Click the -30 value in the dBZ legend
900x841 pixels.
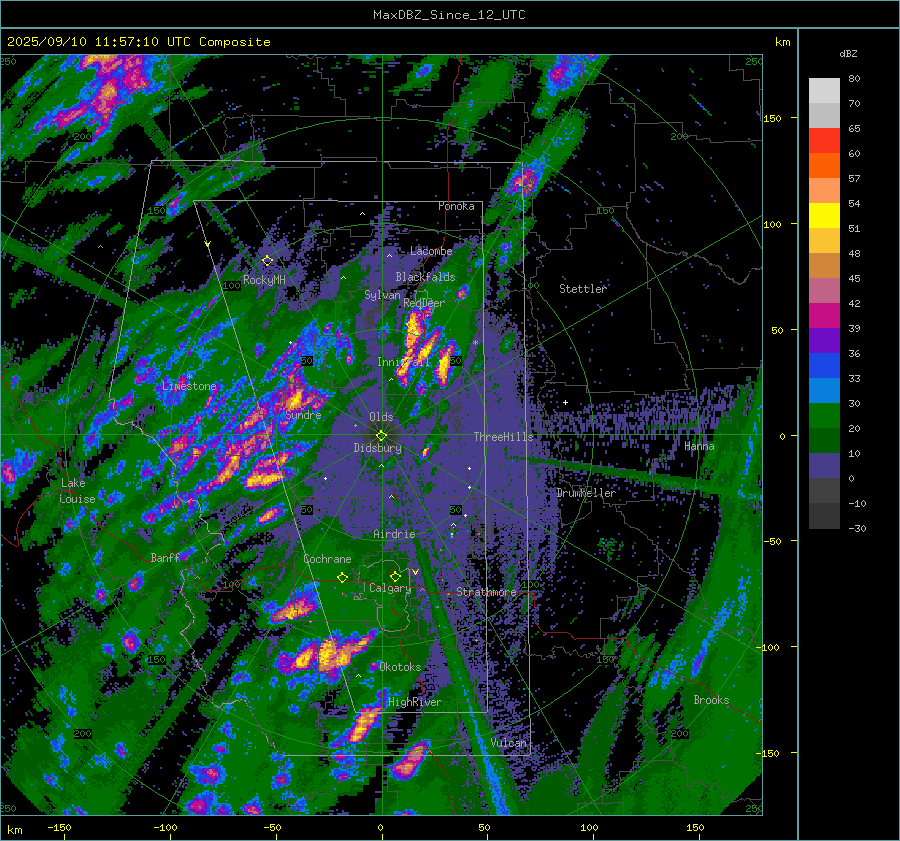pyautogui.click(x=858, y=529)
